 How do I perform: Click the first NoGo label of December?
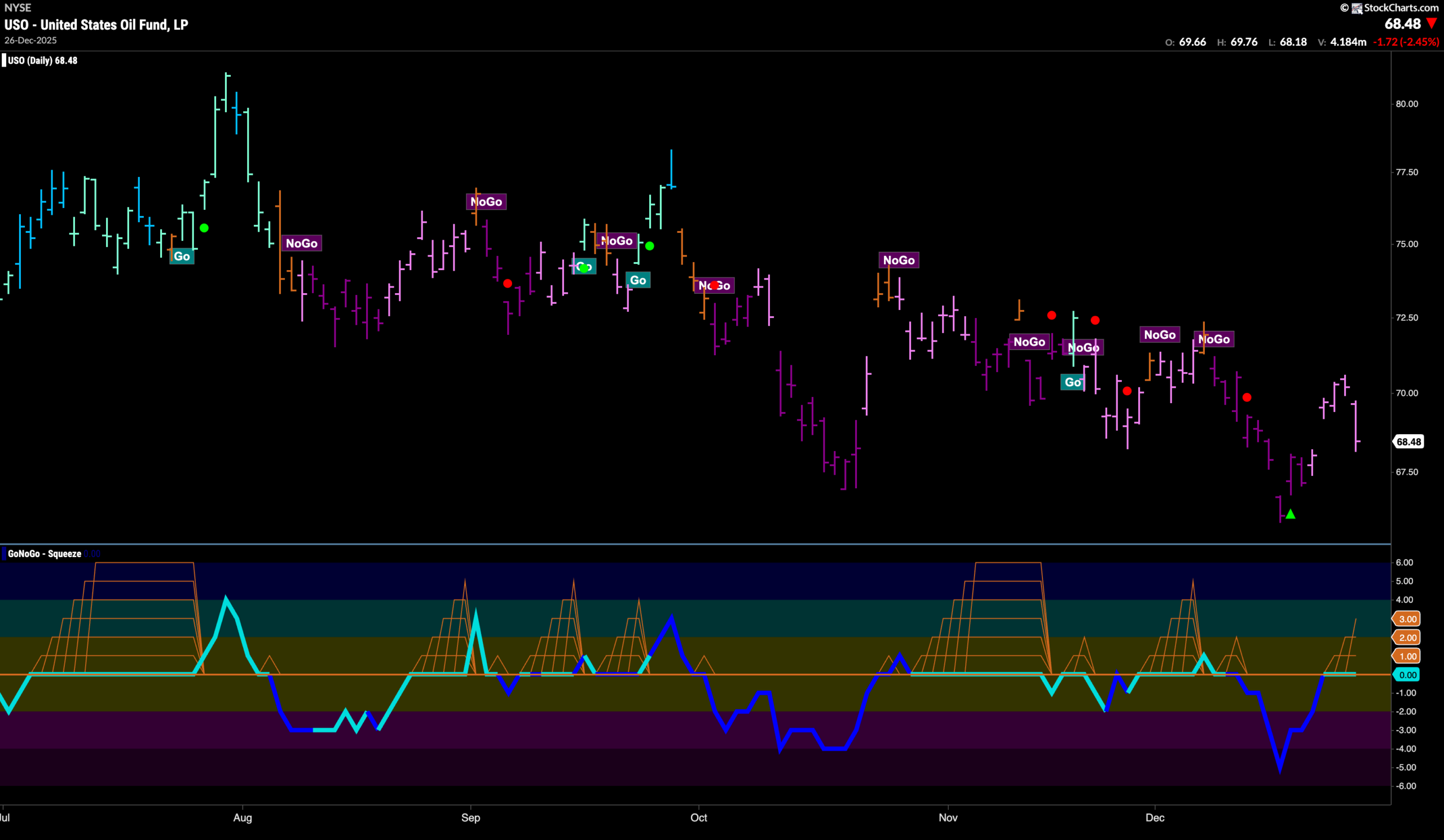[1160, 335]
